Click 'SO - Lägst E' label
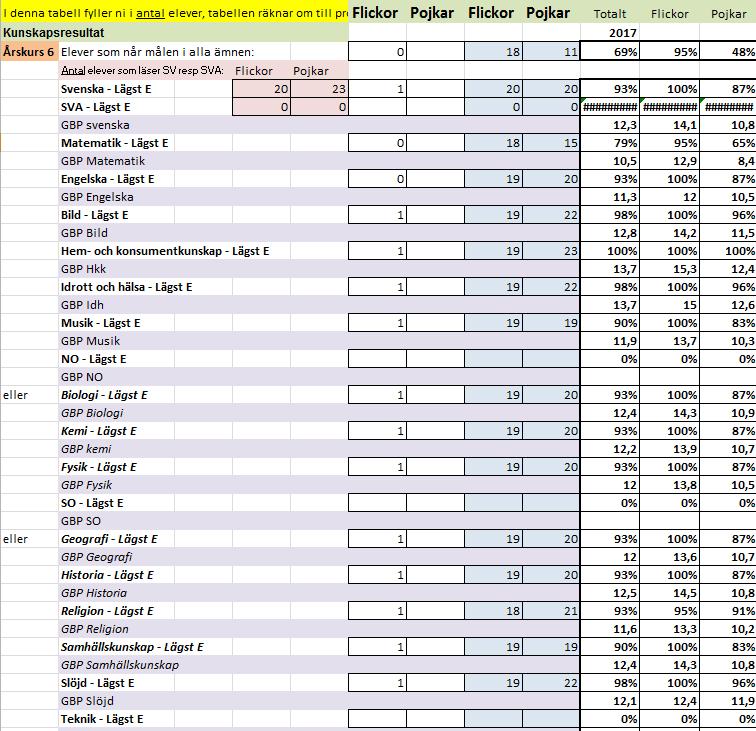 [x=92, y=503]
